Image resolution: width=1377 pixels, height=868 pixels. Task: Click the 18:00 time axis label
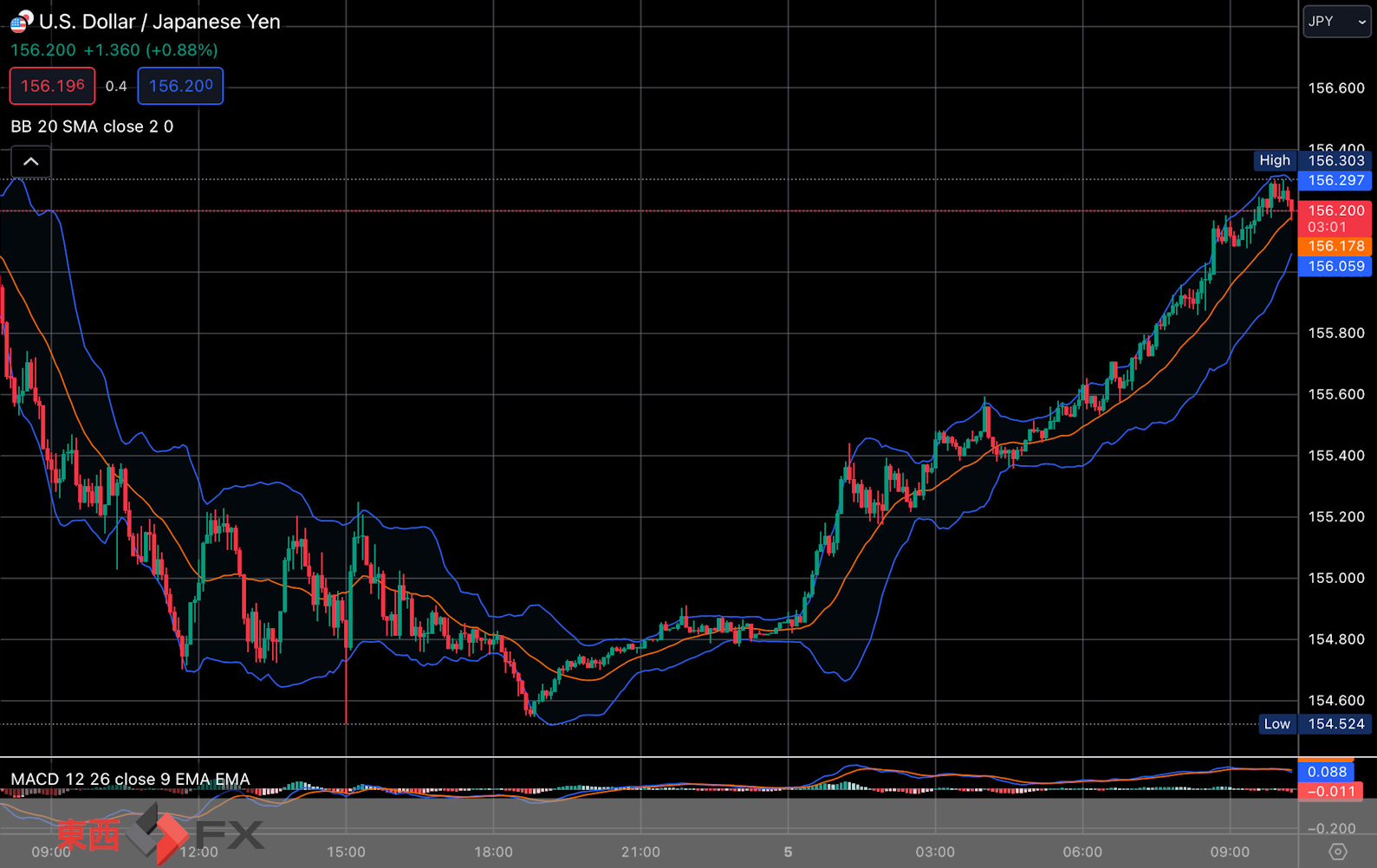click(493, 852)
